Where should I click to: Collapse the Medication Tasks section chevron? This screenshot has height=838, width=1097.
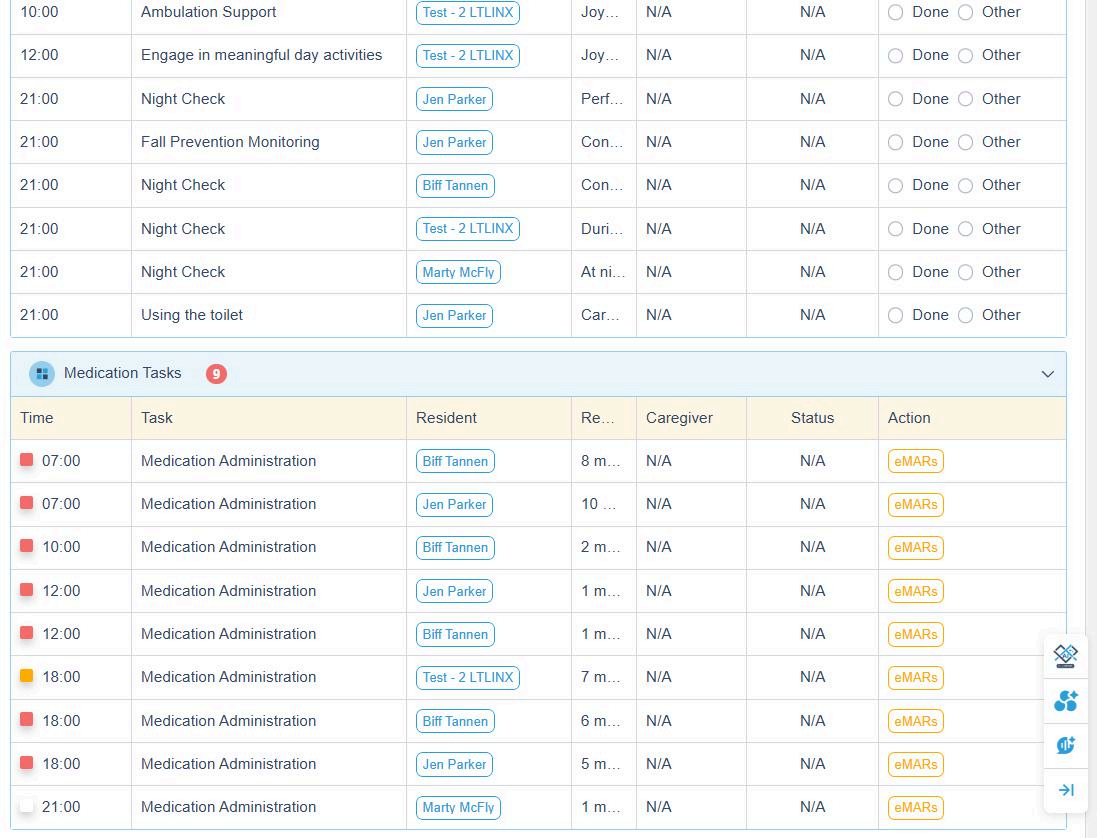click(x=1047, y=374)
